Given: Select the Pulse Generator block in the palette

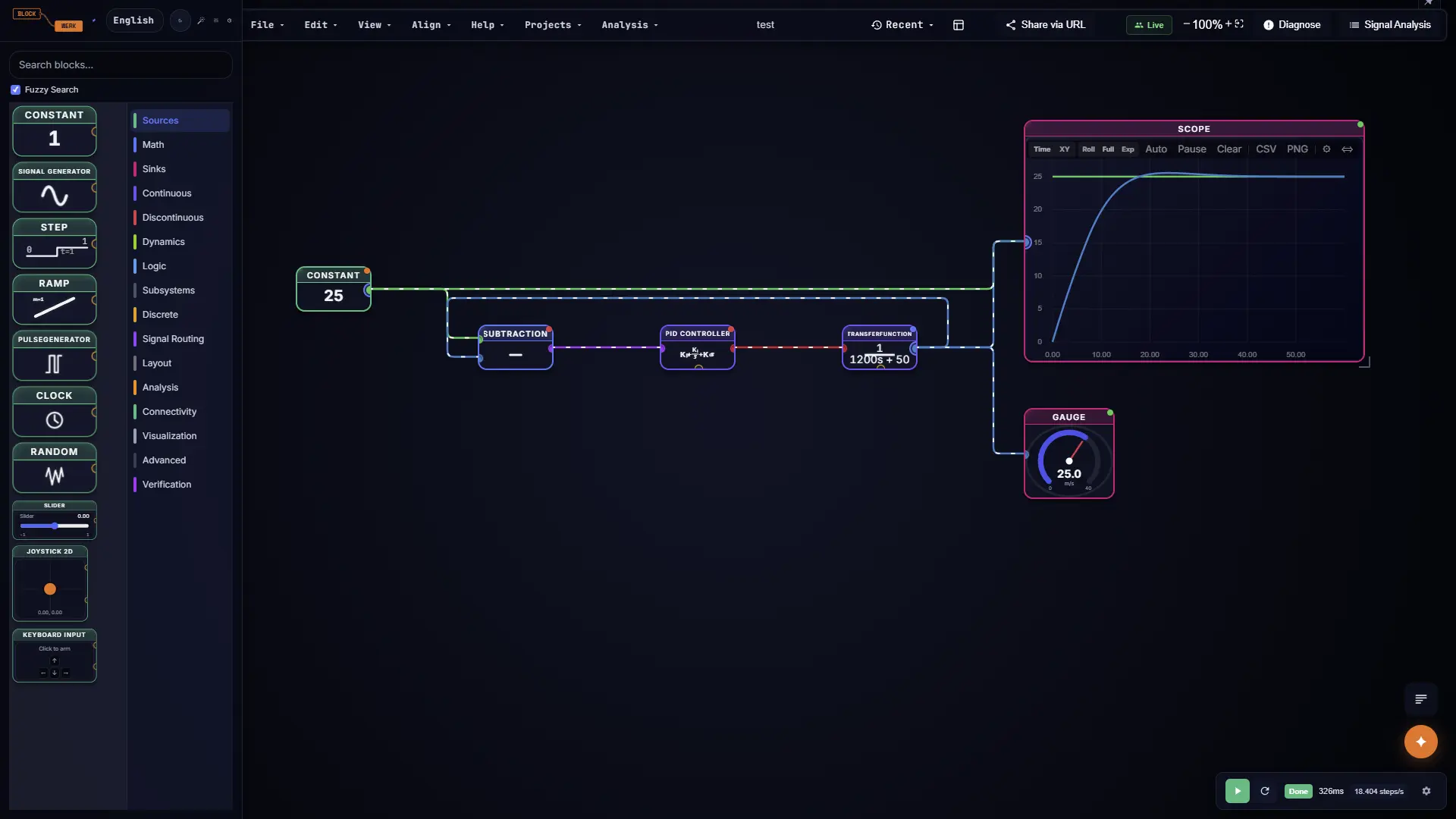Looking at the screenshot, I should 54,356.
